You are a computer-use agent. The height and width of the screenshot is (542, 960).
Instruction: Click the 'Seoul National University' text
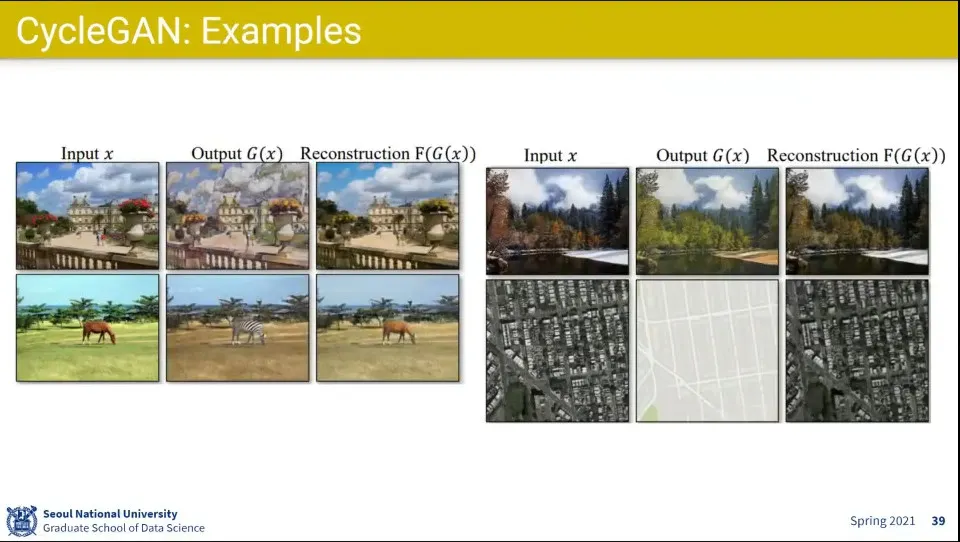point(110,514)
